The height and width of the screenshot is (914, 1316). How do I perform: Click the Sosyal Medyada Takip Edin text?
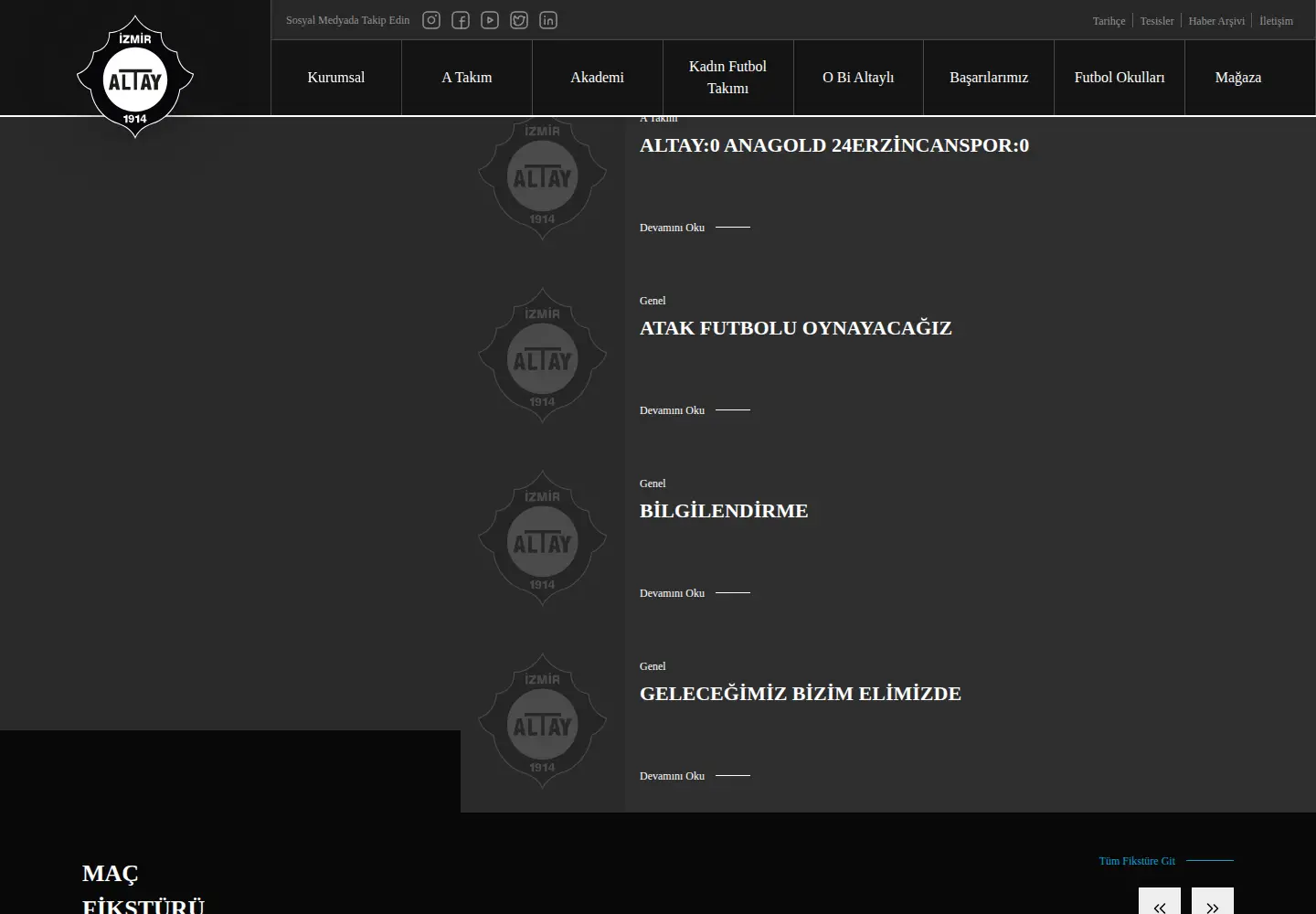[x=348, y=20]
